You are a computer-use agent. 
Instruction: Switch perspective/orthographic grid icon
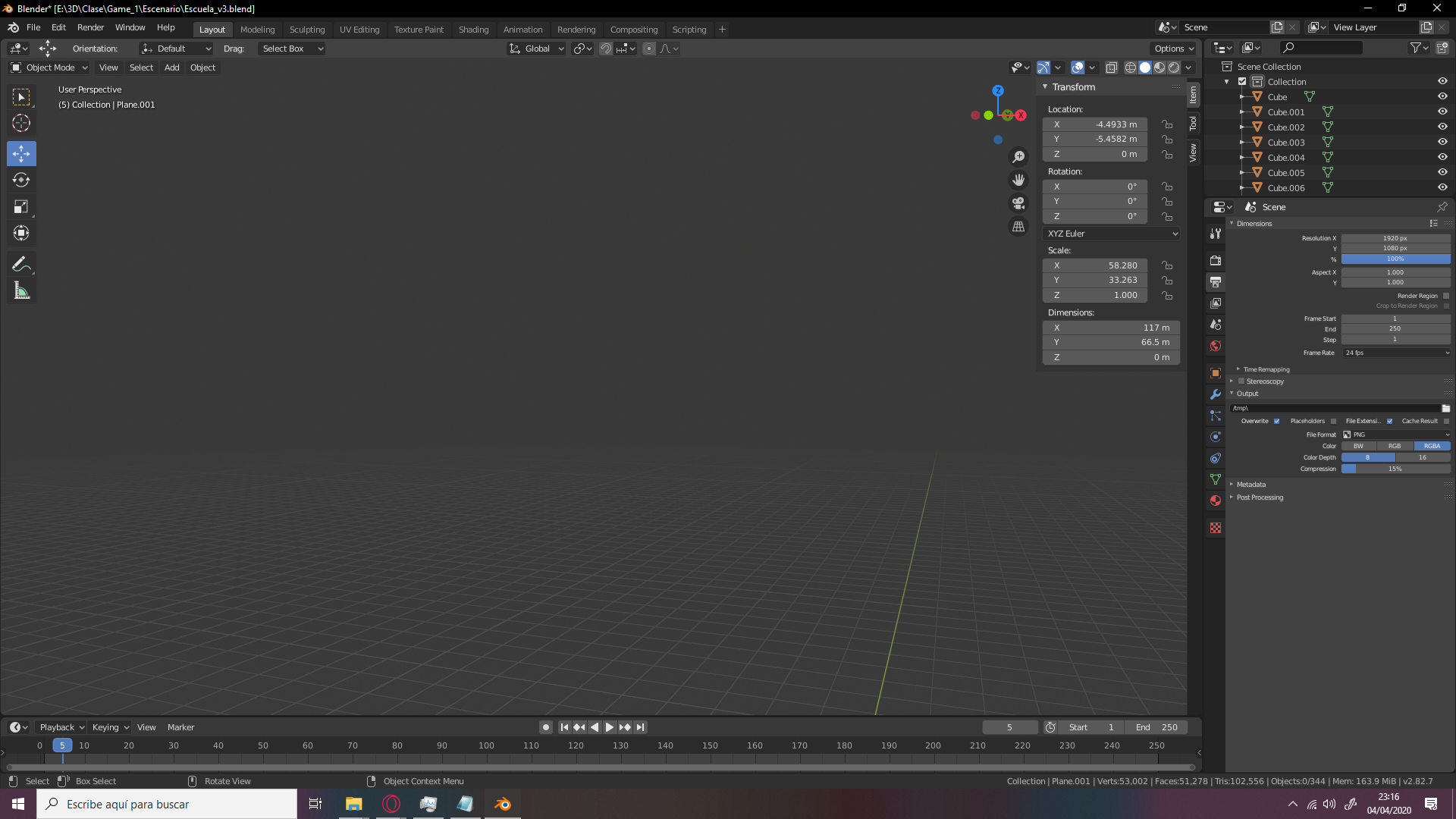1018,227
